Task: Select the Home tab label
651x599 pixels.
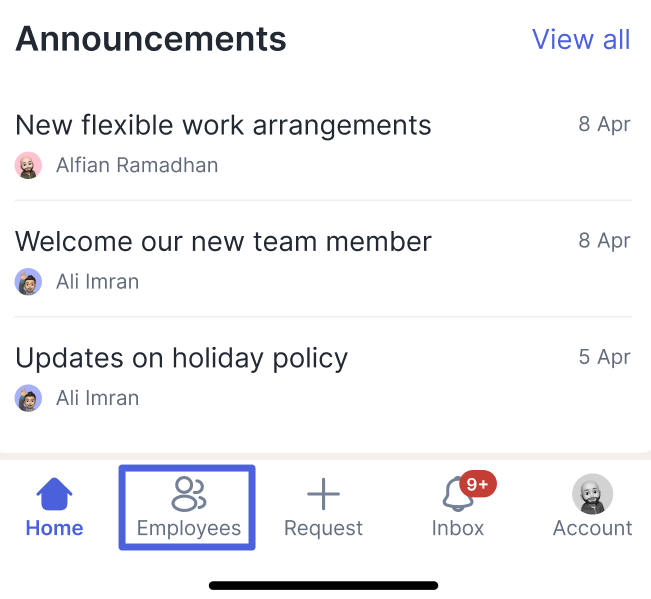Action: (x=54, y=528)
